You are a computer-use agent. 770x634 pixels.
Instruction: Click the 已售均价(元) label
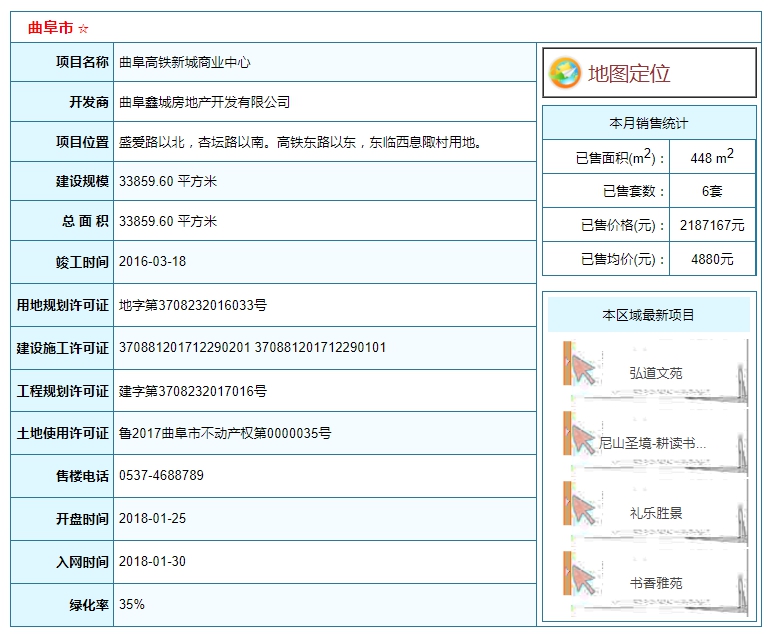tap(623, 259)
